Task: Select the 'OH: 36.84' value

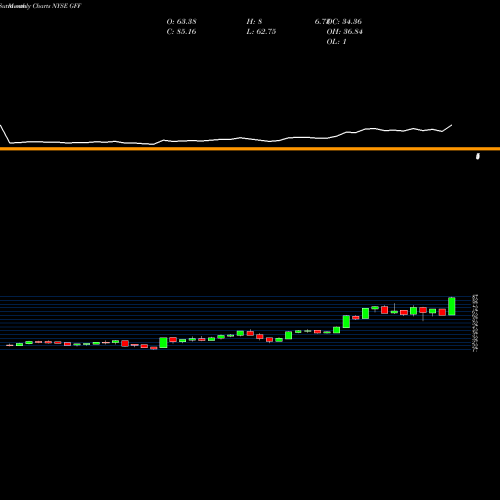Action: point(344,32)
